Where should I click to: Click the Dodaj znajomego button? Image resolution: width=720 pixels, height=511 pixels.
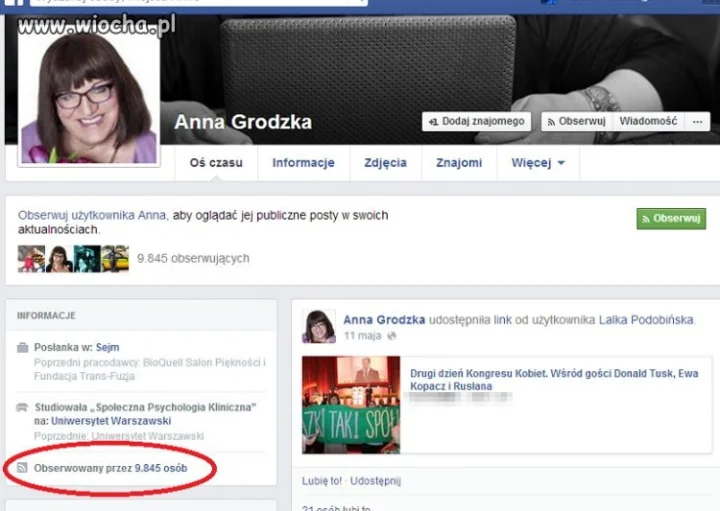(x=476, y=122)
